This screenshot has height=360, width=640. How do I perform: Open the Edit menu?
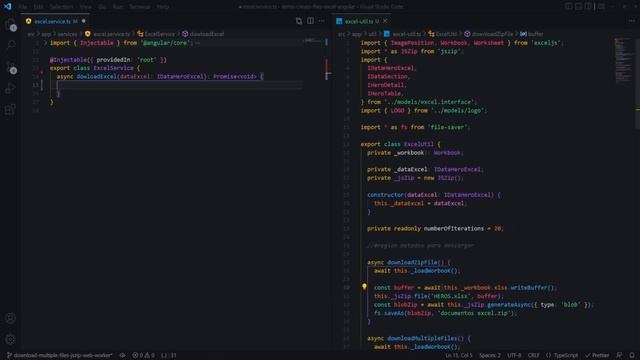38,7
